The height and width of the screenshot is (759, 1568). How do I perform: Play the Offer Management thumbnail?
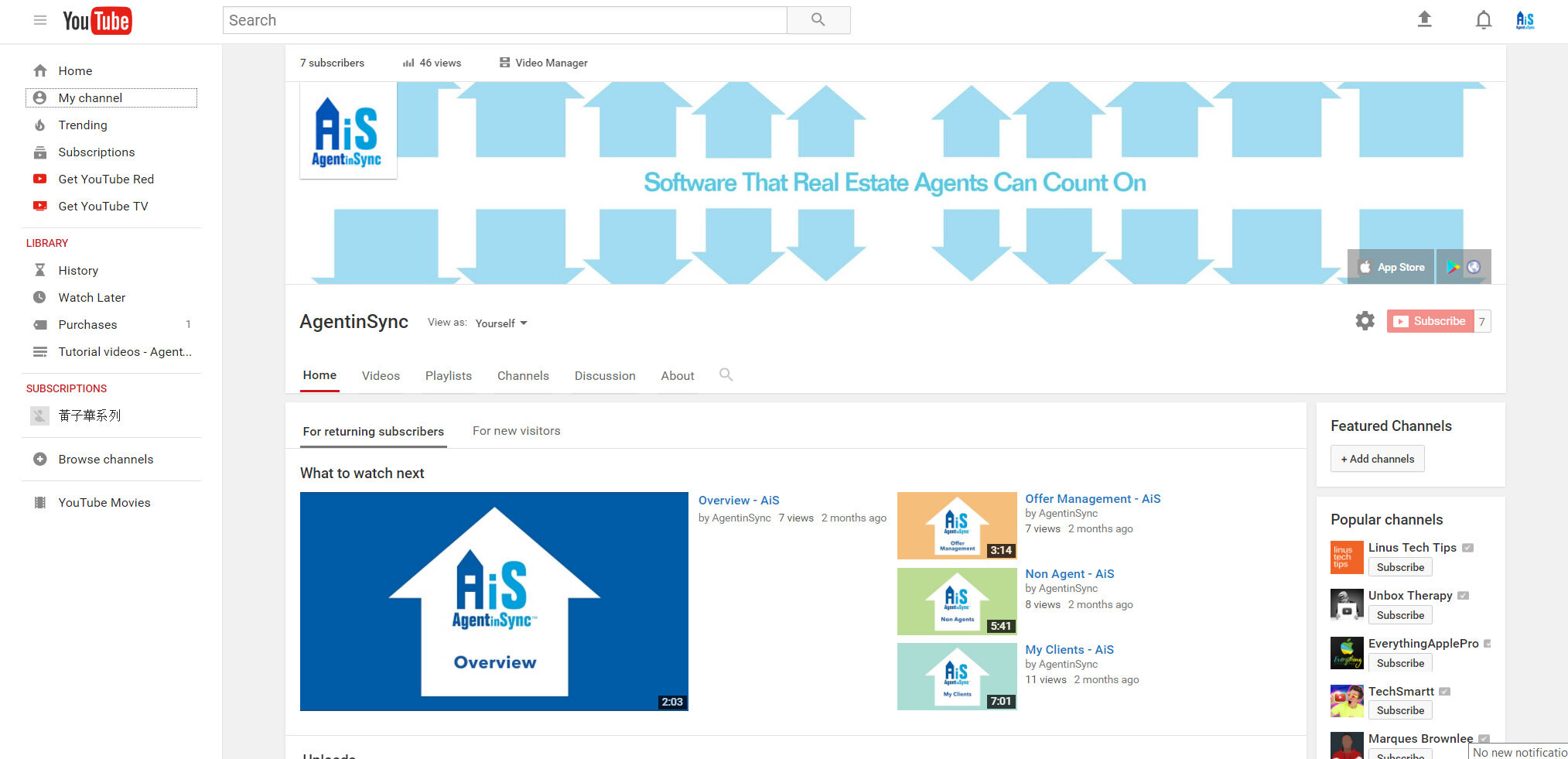[957, 525]
